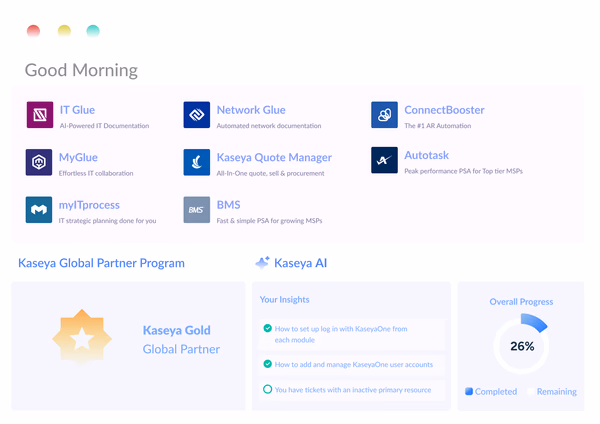The image size is (600, 424).
Task: Open the Autotask app icon
Action: (384, 160)
